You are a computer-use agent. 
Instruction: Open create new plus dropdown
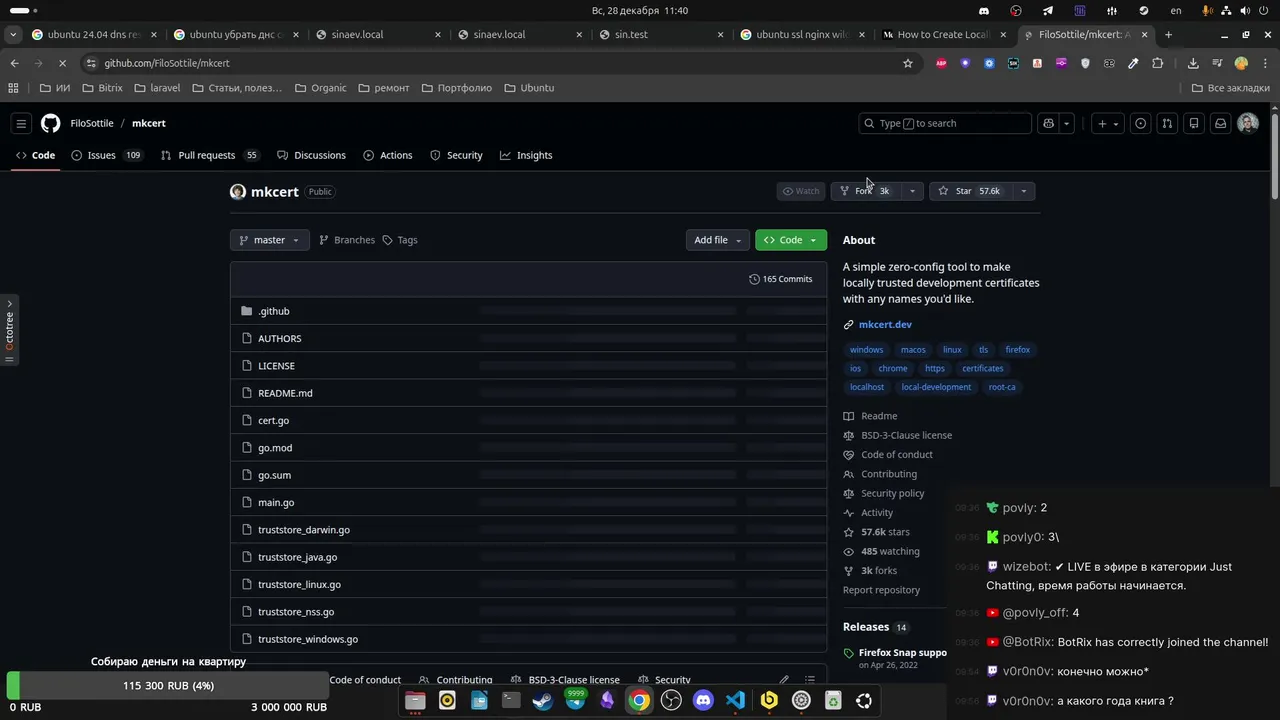coord(1108,123)
